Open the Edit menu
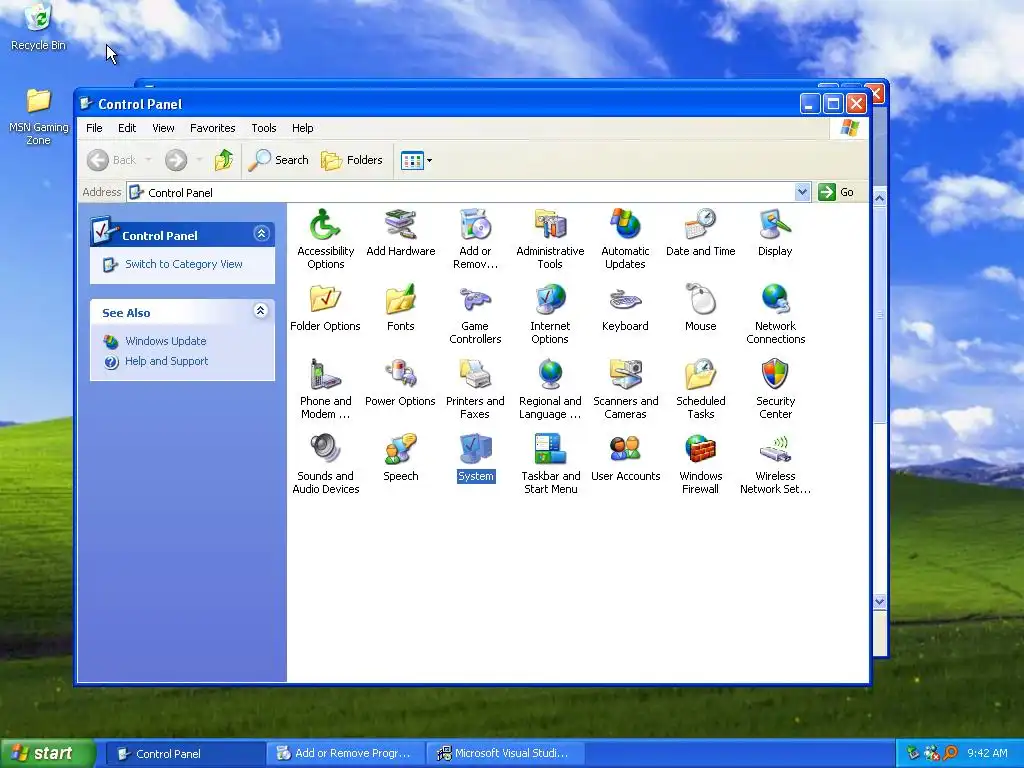The width and height of the screenshot is (1024, 768). pyautogui.click(x=127, y=128)
